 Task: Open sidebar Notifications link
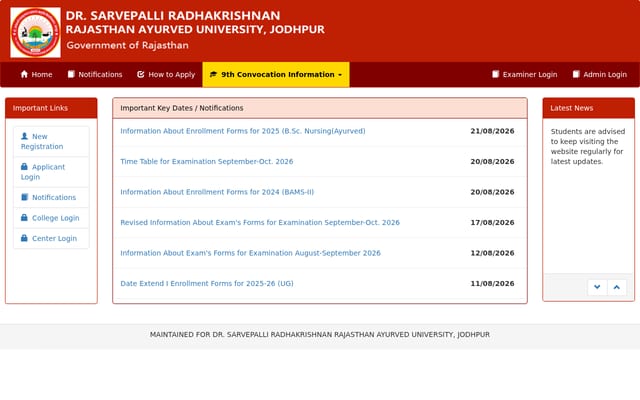point(51,197)
